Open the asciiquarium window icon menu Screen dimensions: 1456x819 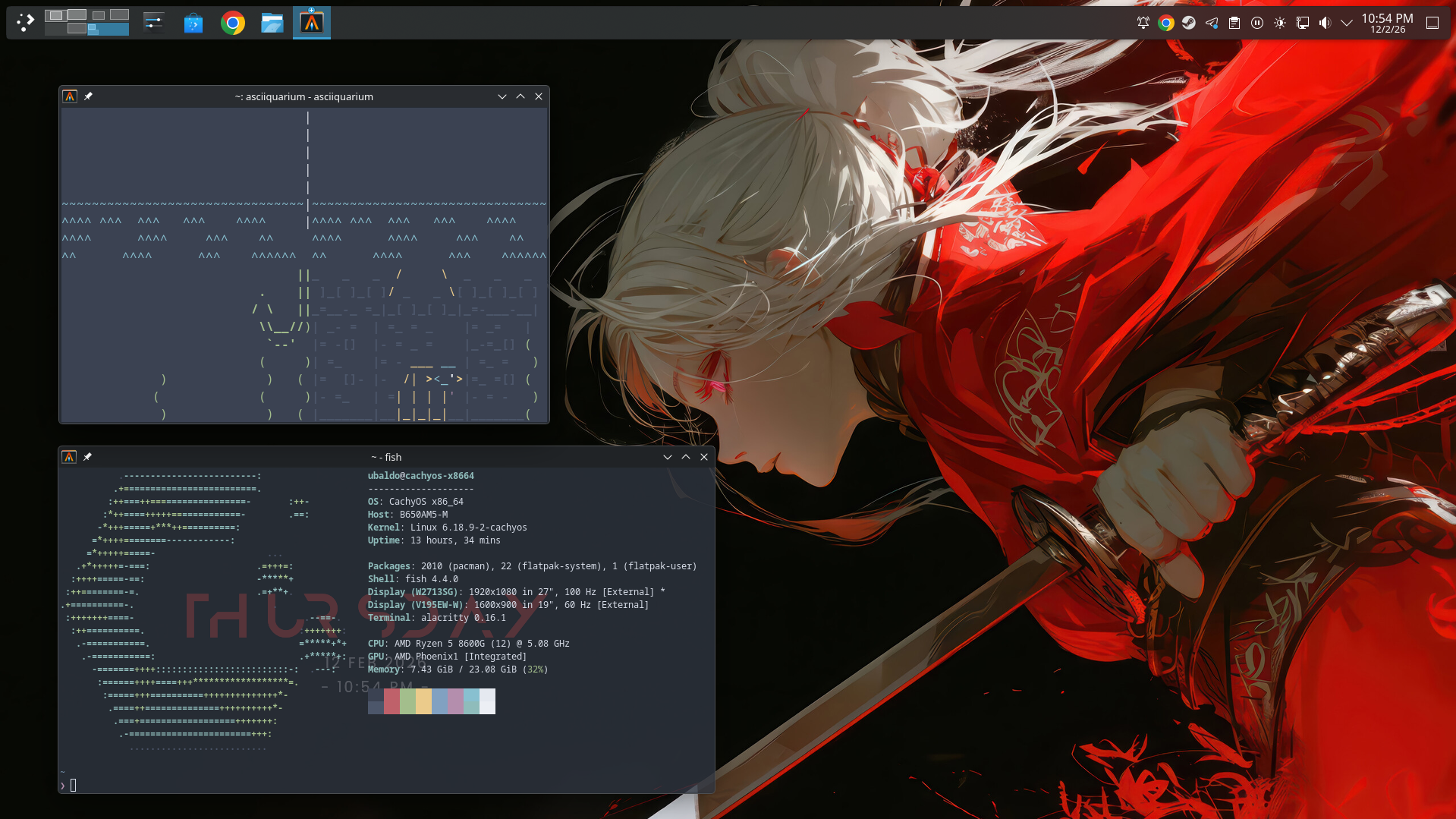pyautogui.click(x=70, y=96)
